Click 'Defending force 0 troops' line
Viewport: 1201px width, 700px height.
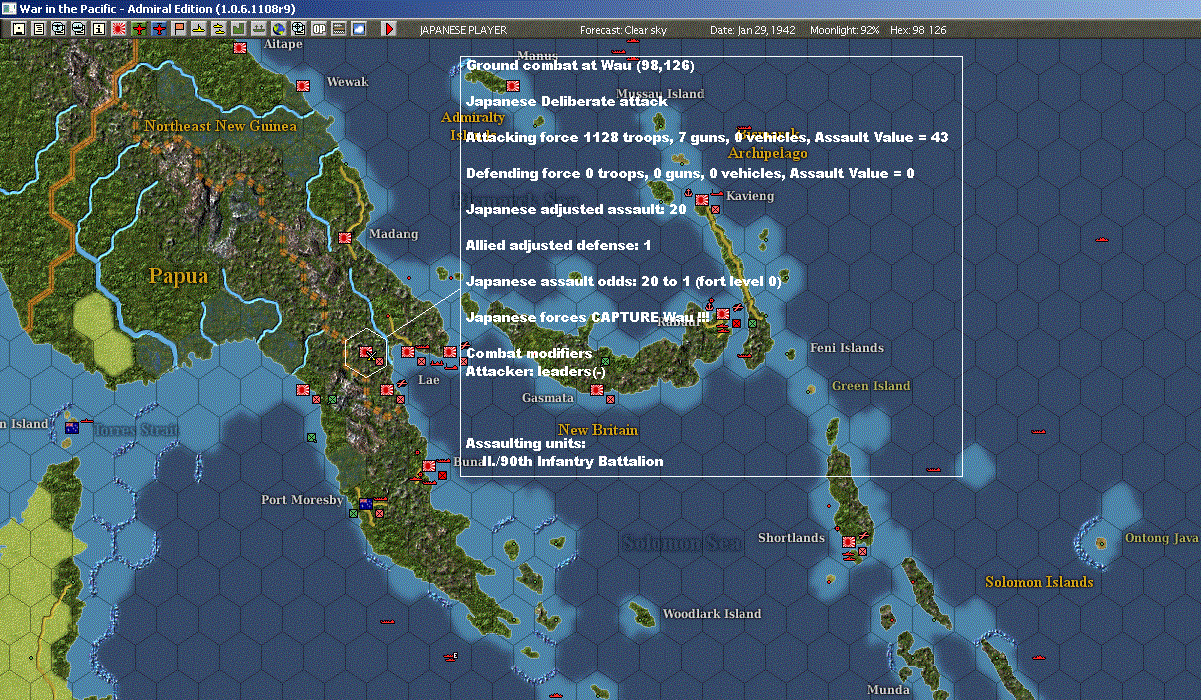[x=690, y=174]
